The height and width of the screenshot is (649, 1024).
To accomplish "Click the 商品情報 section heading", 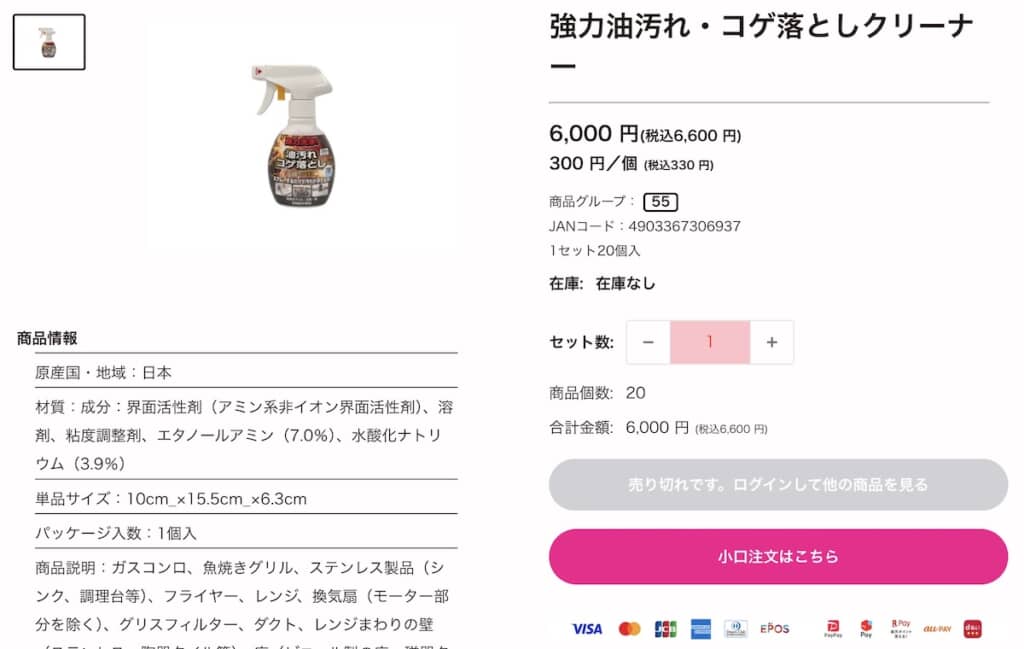I will pos(47,338).
